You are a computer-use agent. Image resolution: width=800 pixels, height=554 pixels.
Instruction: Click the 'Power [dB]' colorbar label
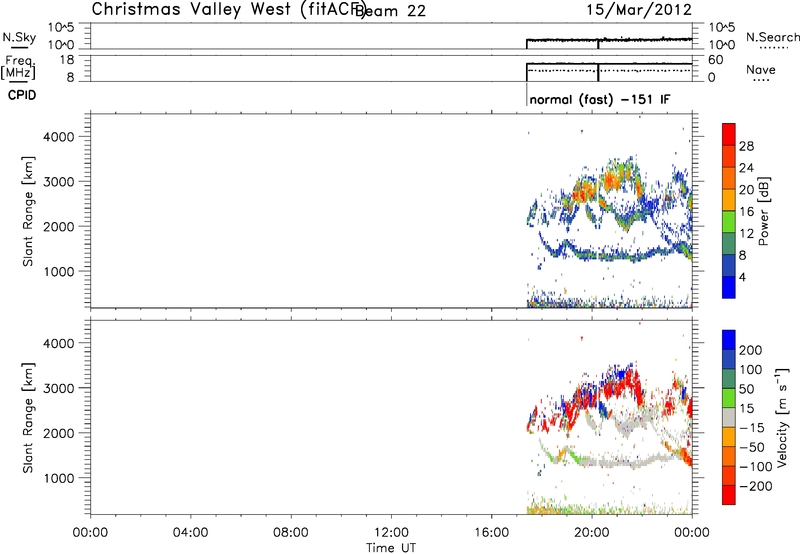tap(763, 211)
